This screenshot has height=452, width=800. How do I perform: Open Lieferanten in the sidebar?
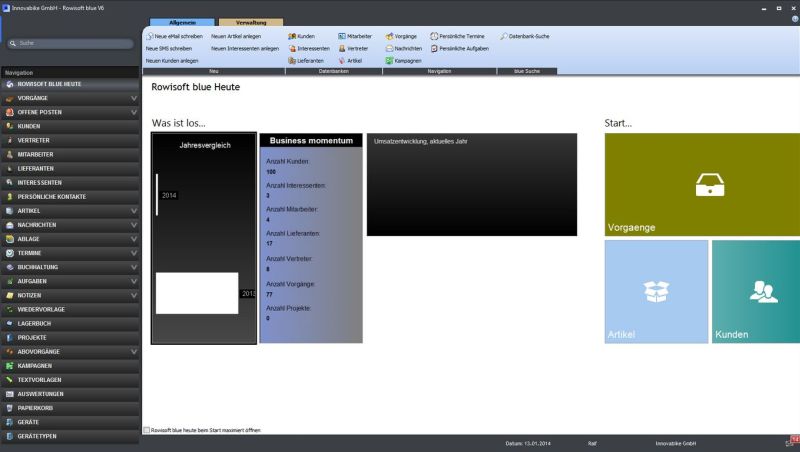coord(70,168)
